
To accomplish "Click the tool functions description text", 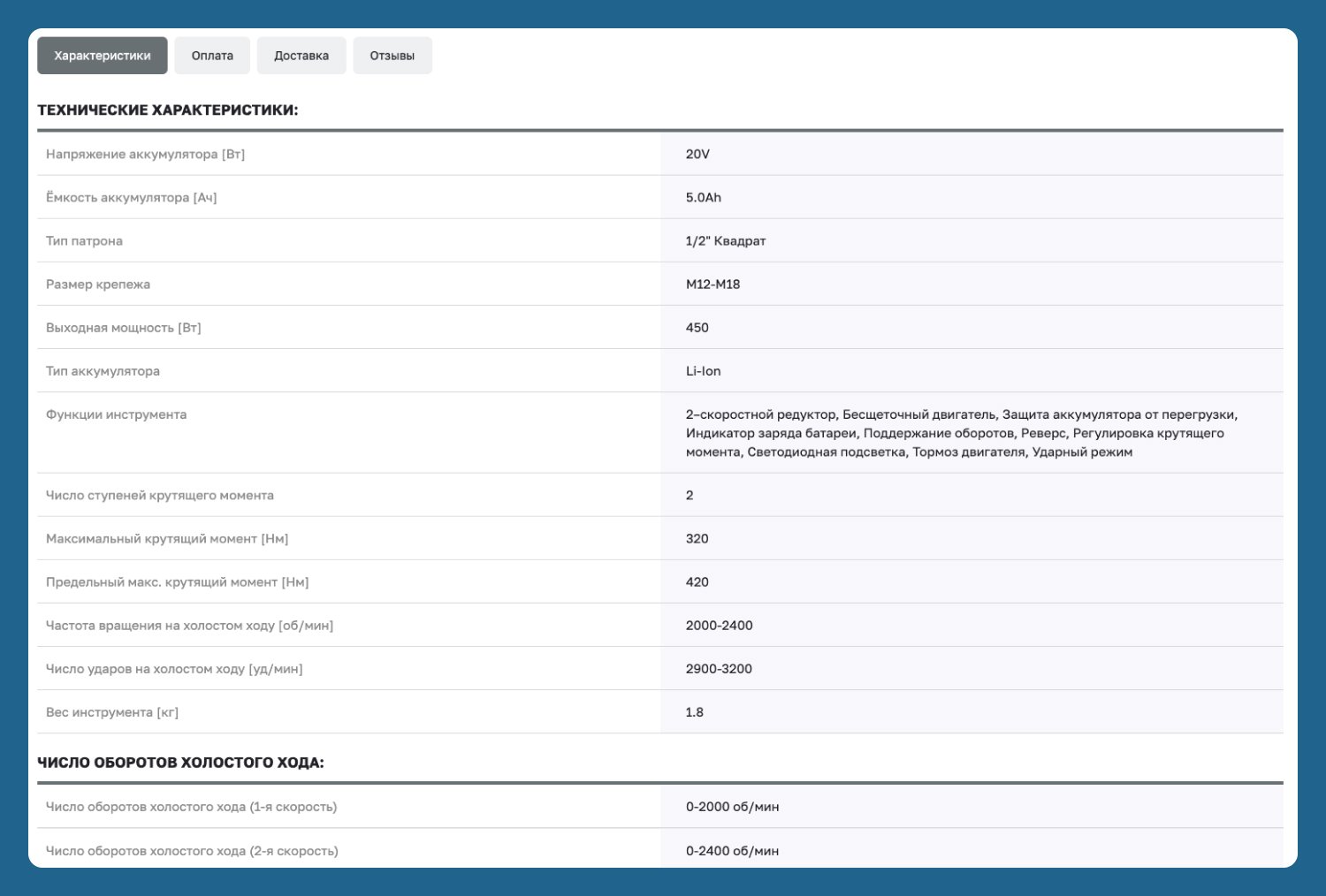I will 962,433.
